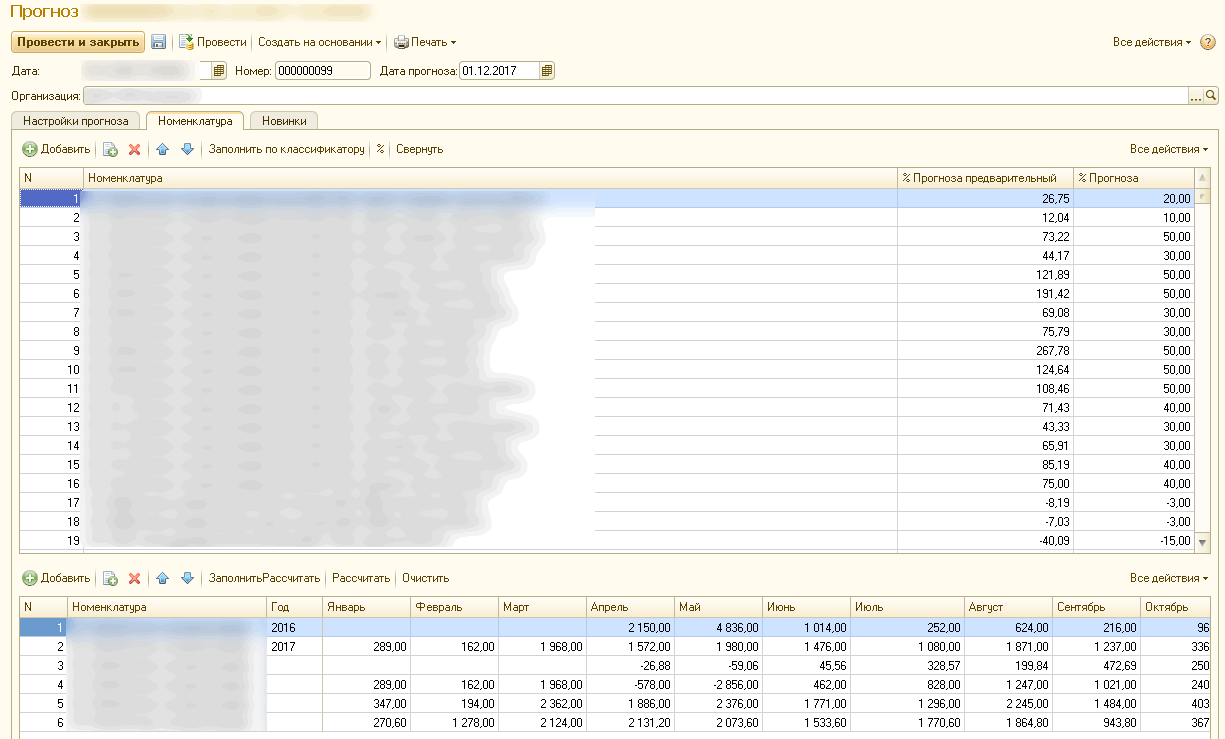The image size is (1225, 739).
Task: Switch to the Настройки прогноза tab
Action: coord(77,121)
